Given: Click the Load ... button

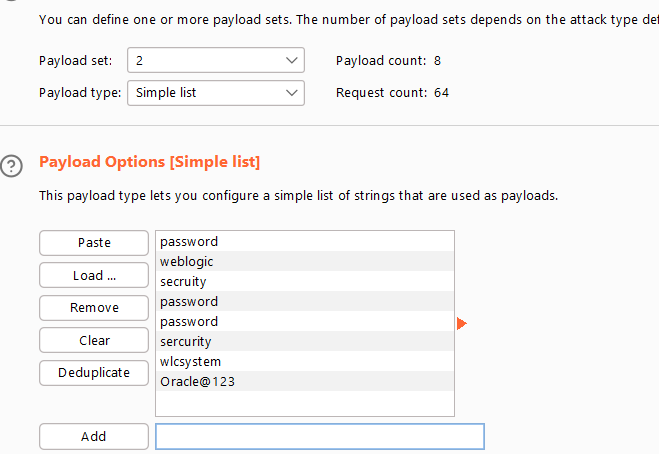Looking at the screenshot, I should pyautogui.click(x=94, y=275).
